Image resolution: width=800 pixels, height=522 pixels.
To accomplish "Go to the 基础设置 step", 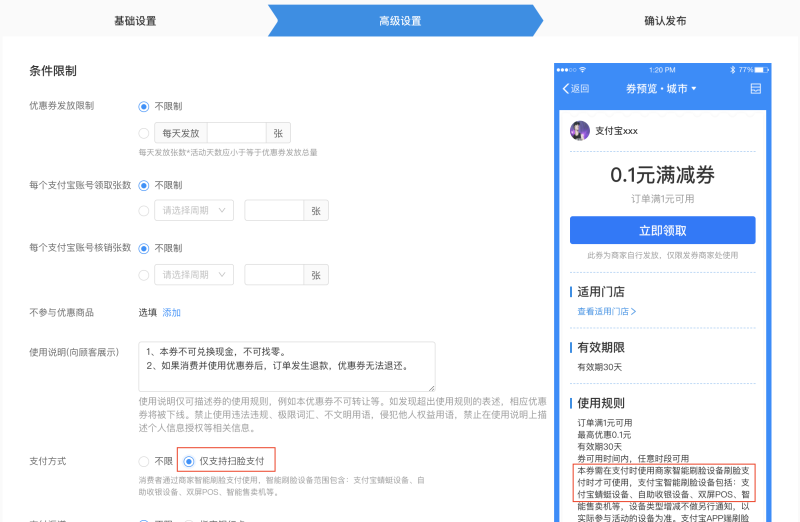I will click(135, 21).
